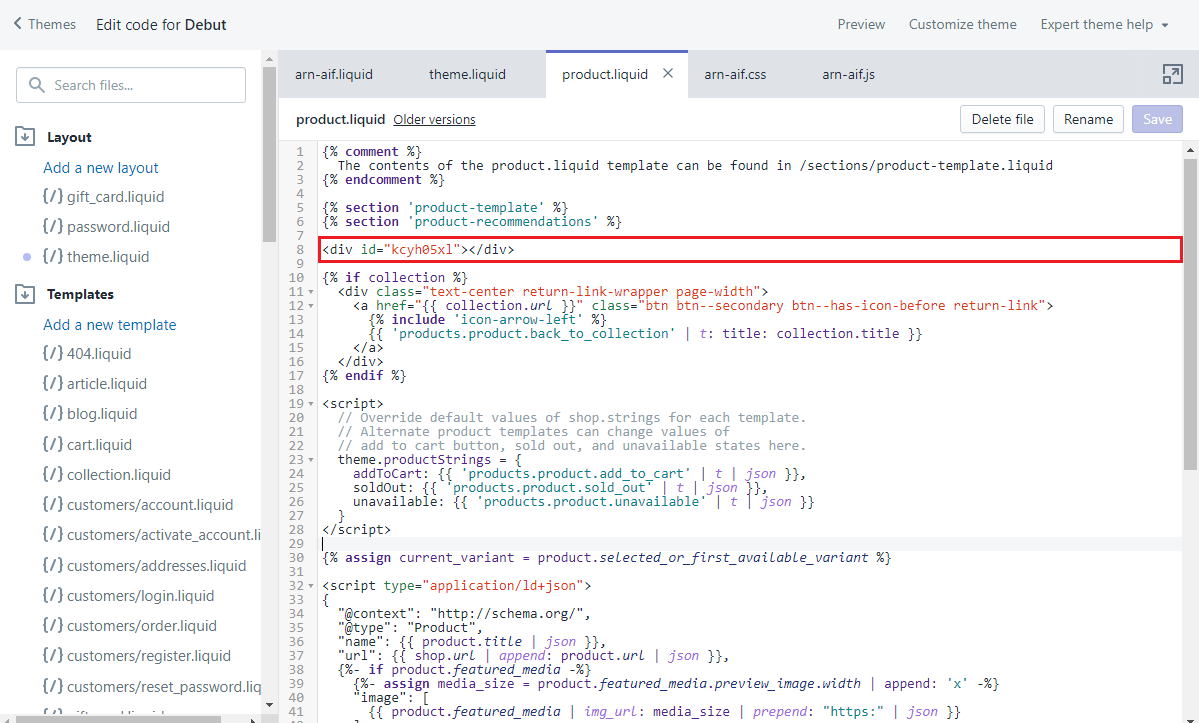
Task: Focus the Search files input
Action: tap(131, 85)
